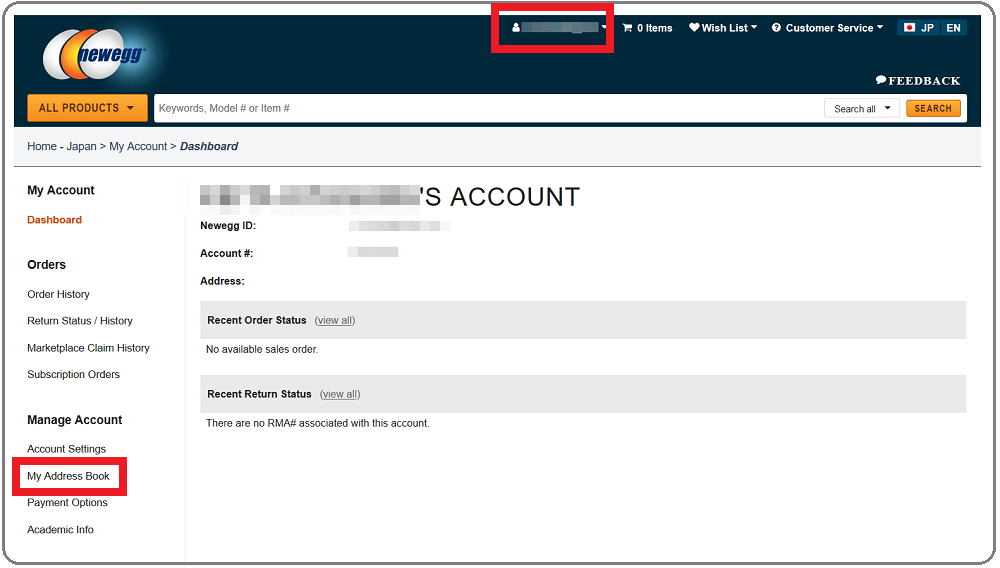
Task: Expand the Wish List dropdown arrow
Action: [x=754, y=27]
